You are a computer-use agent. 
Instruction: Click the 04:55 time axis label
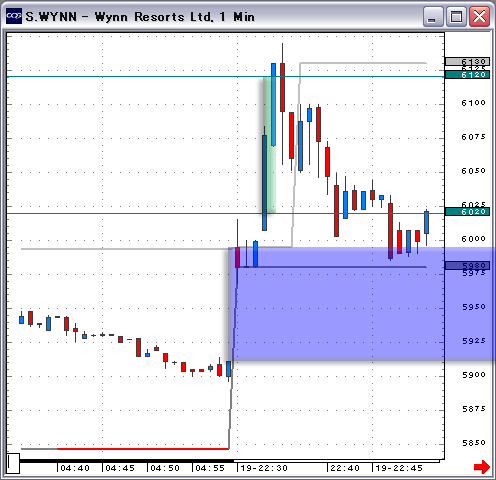(x=210, y=468)
